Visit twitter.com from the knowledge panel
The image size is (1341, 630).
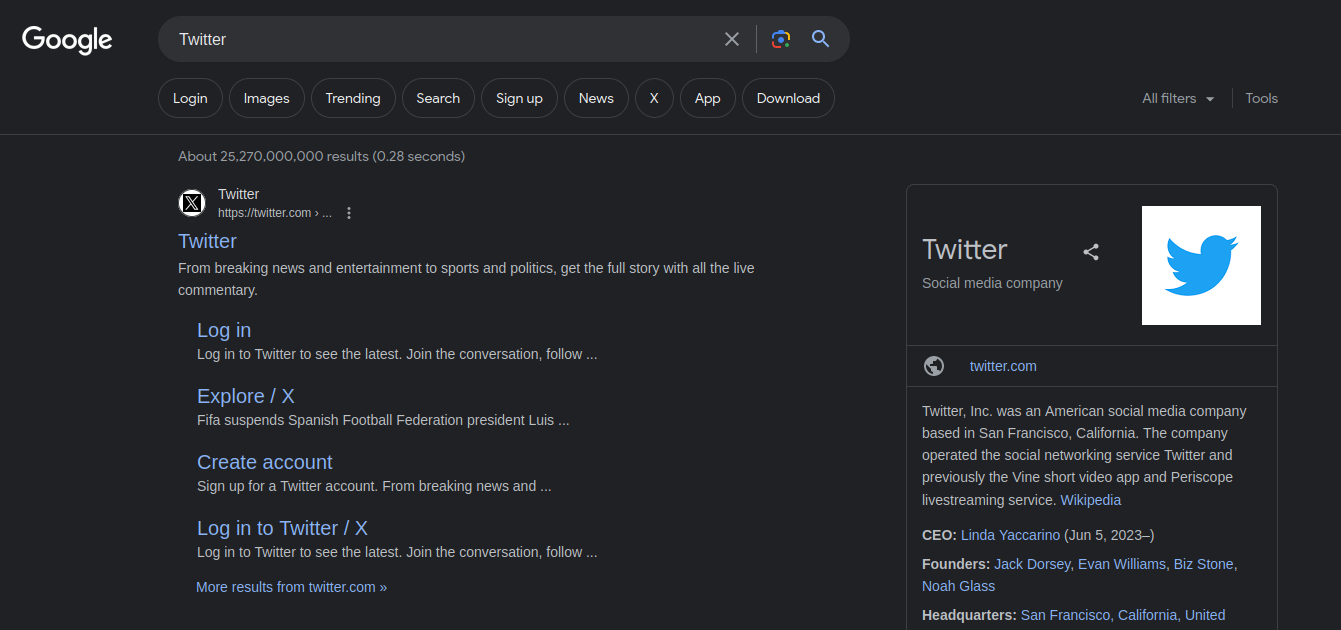pos(1003,366)
